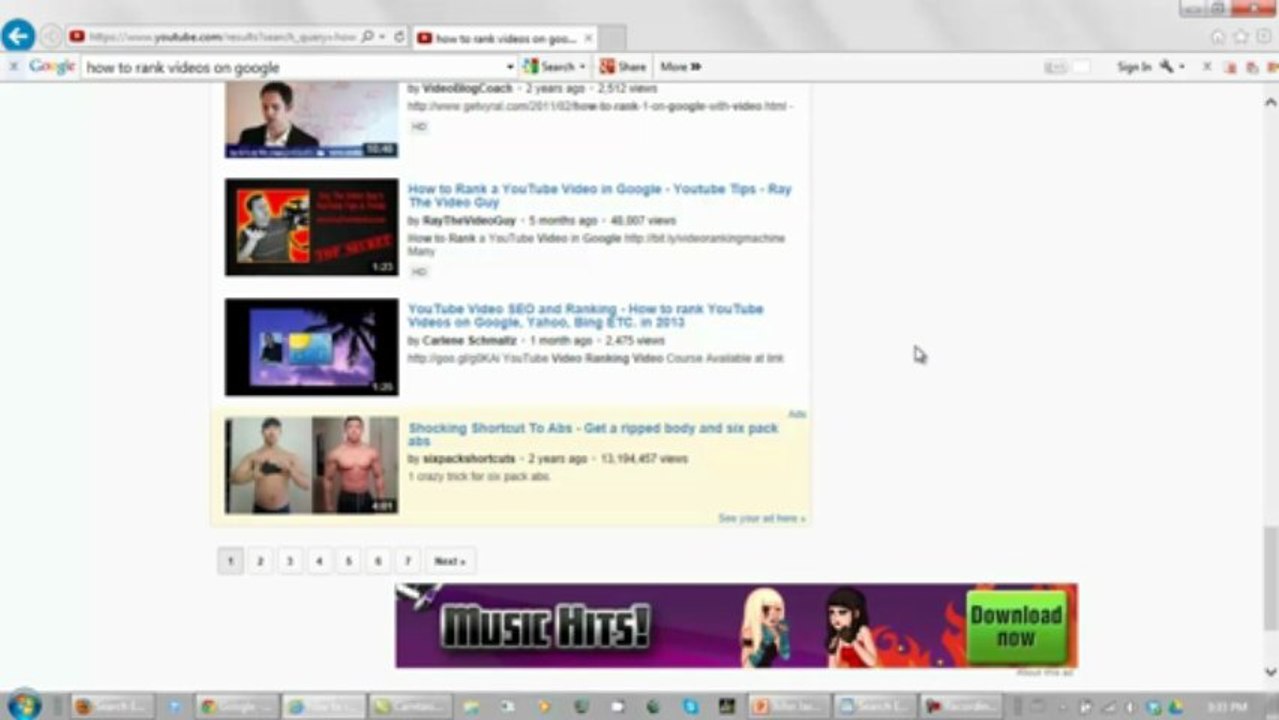This screenshot has height=720, width=1279.
Task: Click the current page 1 button
Action: (x=230, y=561)
